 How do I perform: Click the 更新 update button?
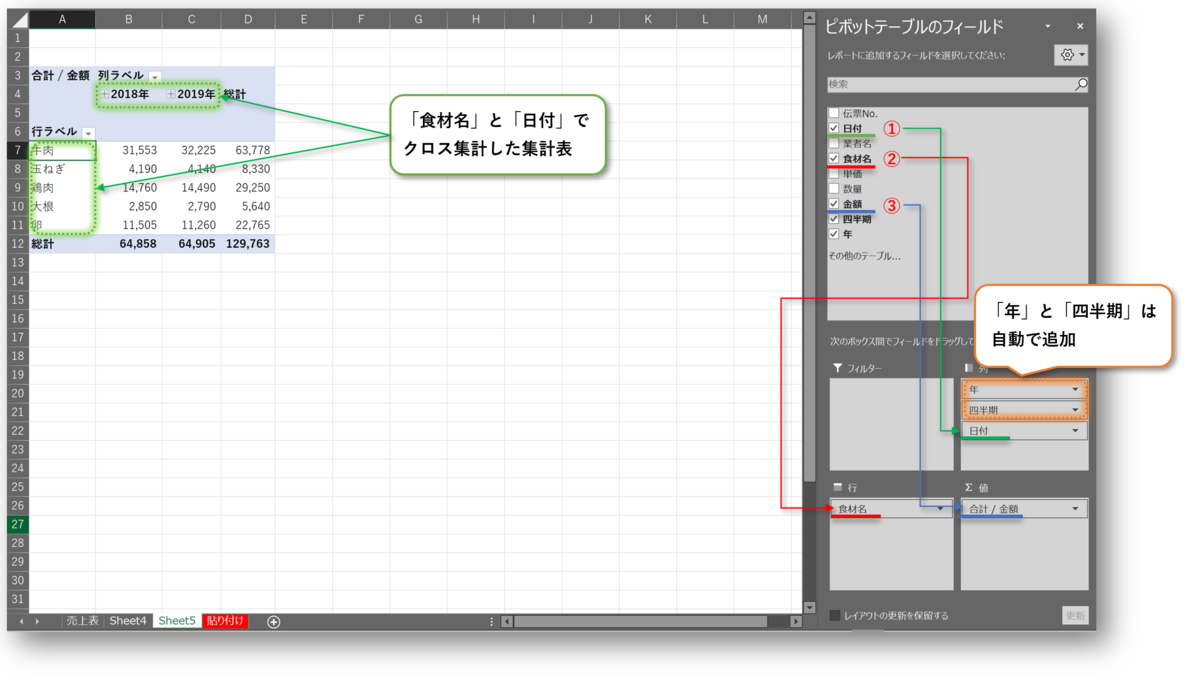1075,615
